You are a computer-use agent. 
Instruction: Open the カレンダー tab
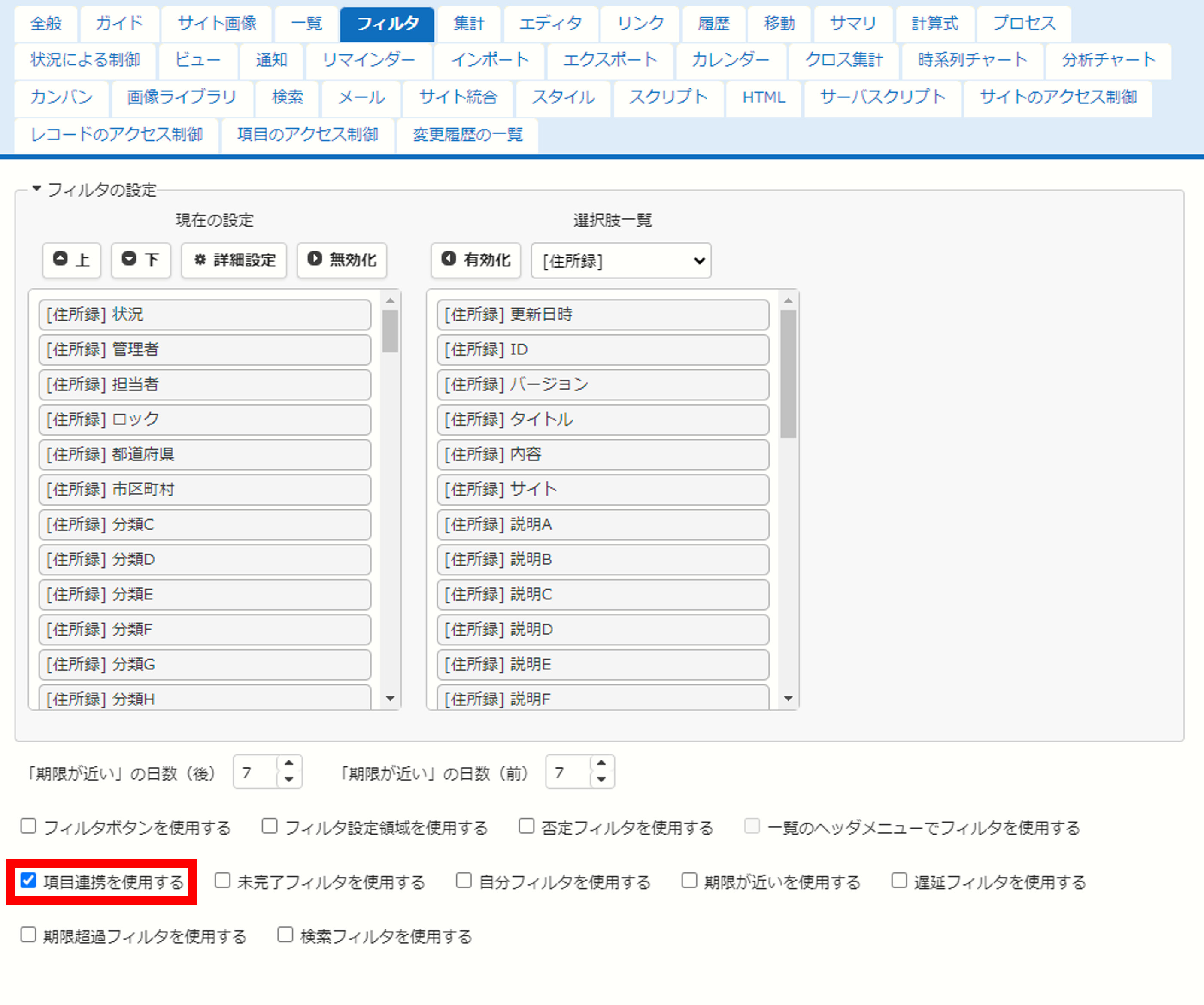(731, 60)
